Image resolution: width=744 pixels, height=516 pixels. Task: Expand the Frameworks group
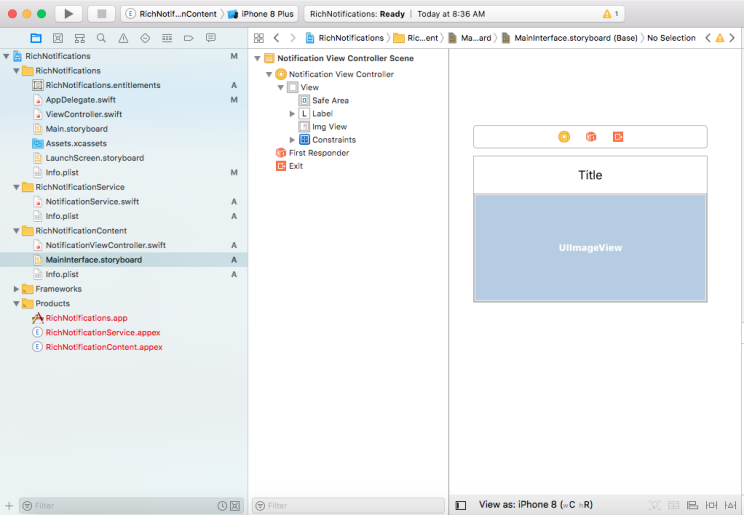pyautogui.click(x=16, y=289)
